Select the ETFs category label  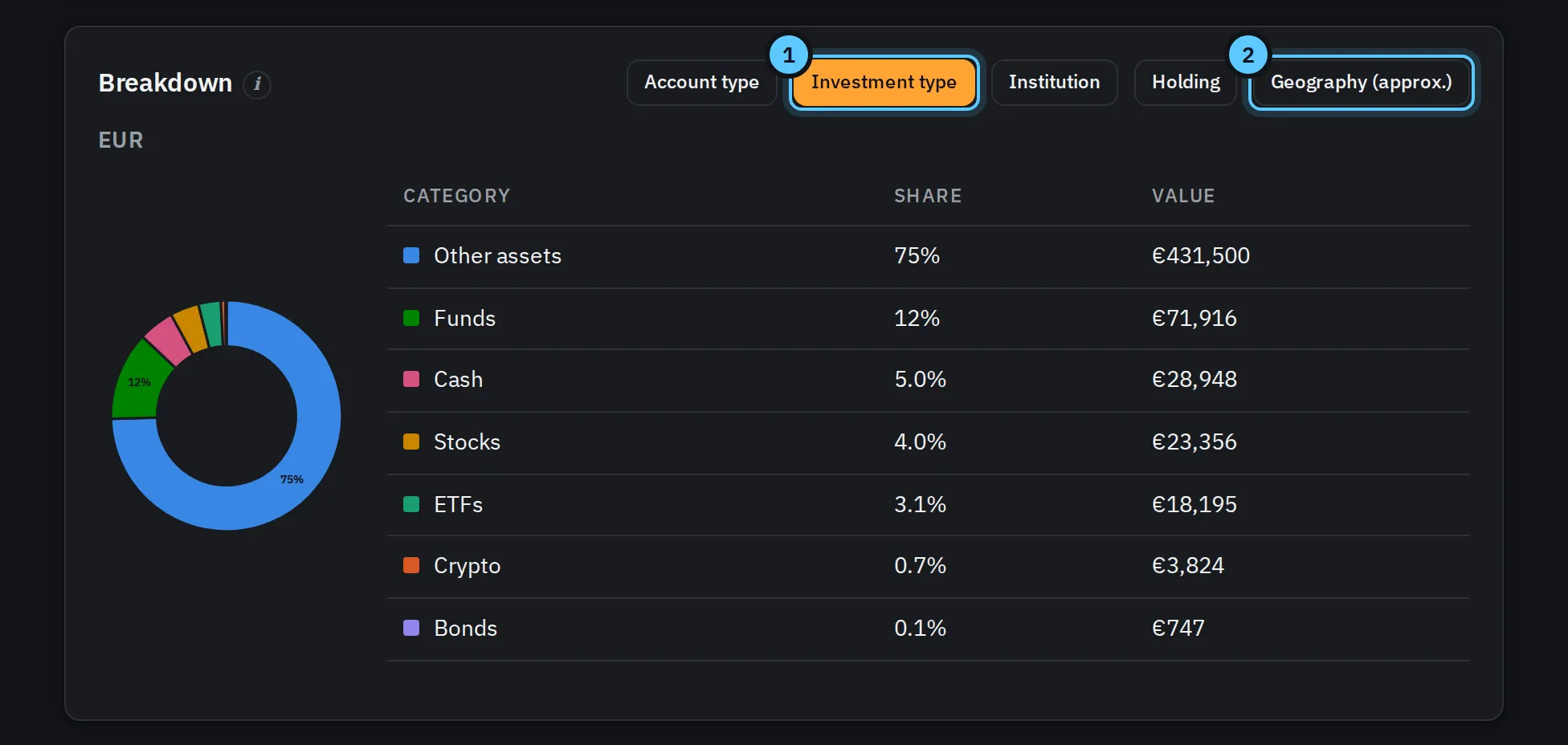tap(458, 504)
